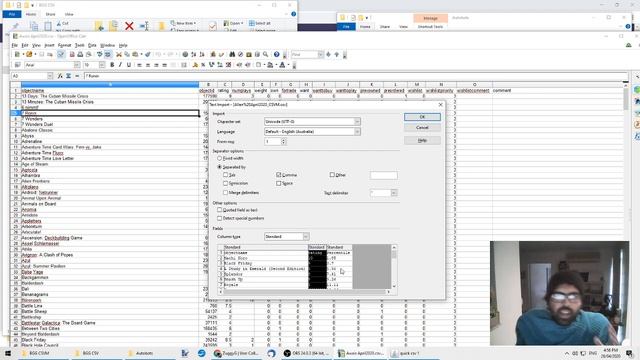Click the Rename icon in BGG CSV Explorer
Image resolution: width=640 pixels, height=360 pixels.
click(x=144, y=26)
